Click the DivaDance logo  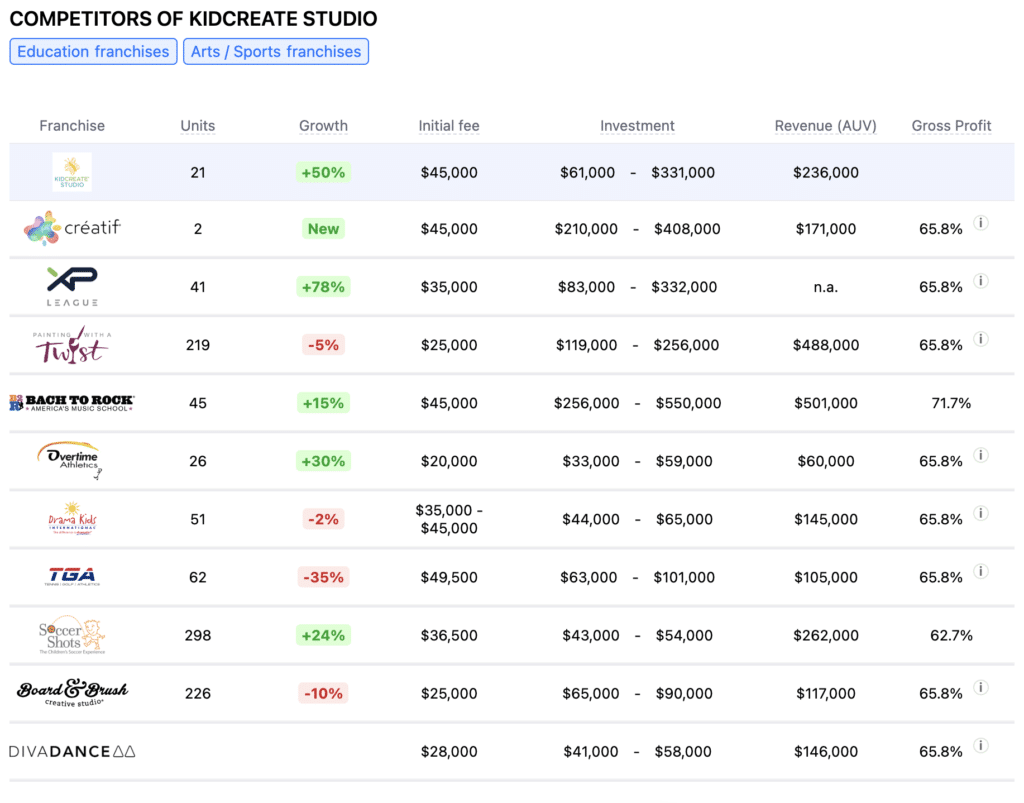coord(72,751)
